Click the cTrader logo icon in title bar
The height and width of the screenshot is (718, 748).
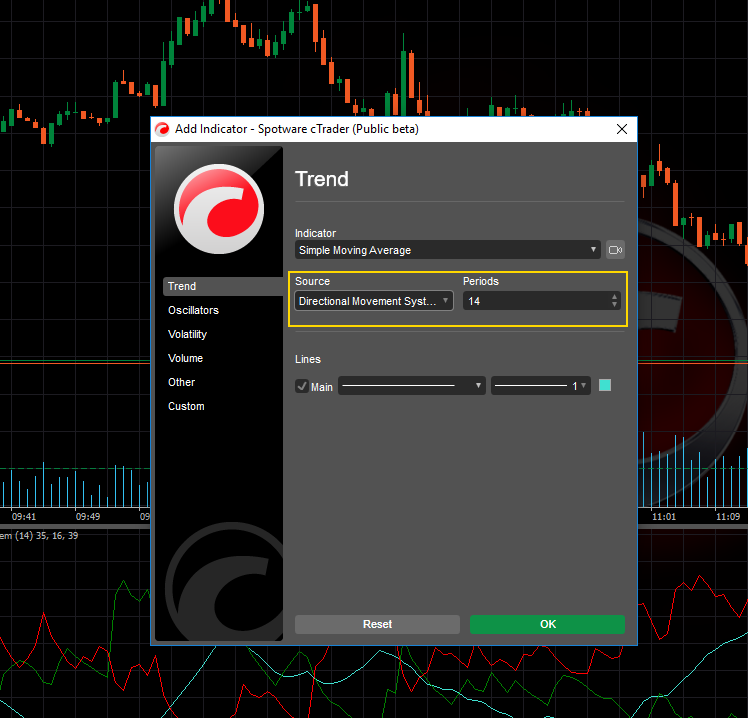(162, 129)
